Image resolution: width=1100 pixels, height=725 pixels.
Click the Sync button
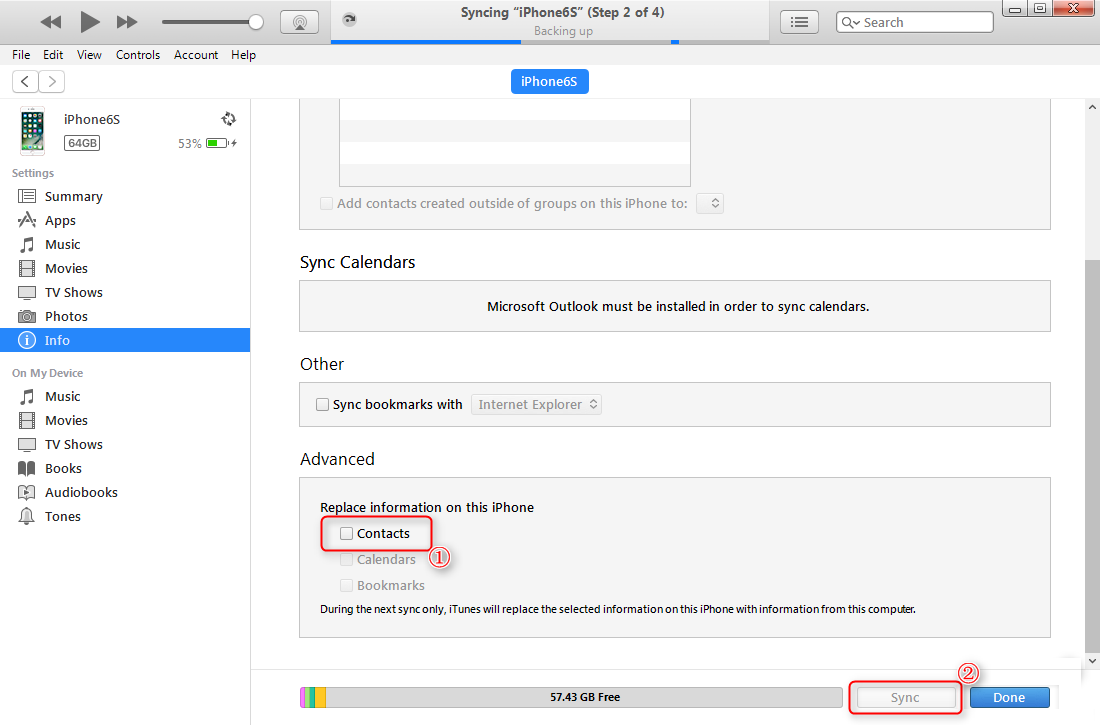click(x=904, y=697)
